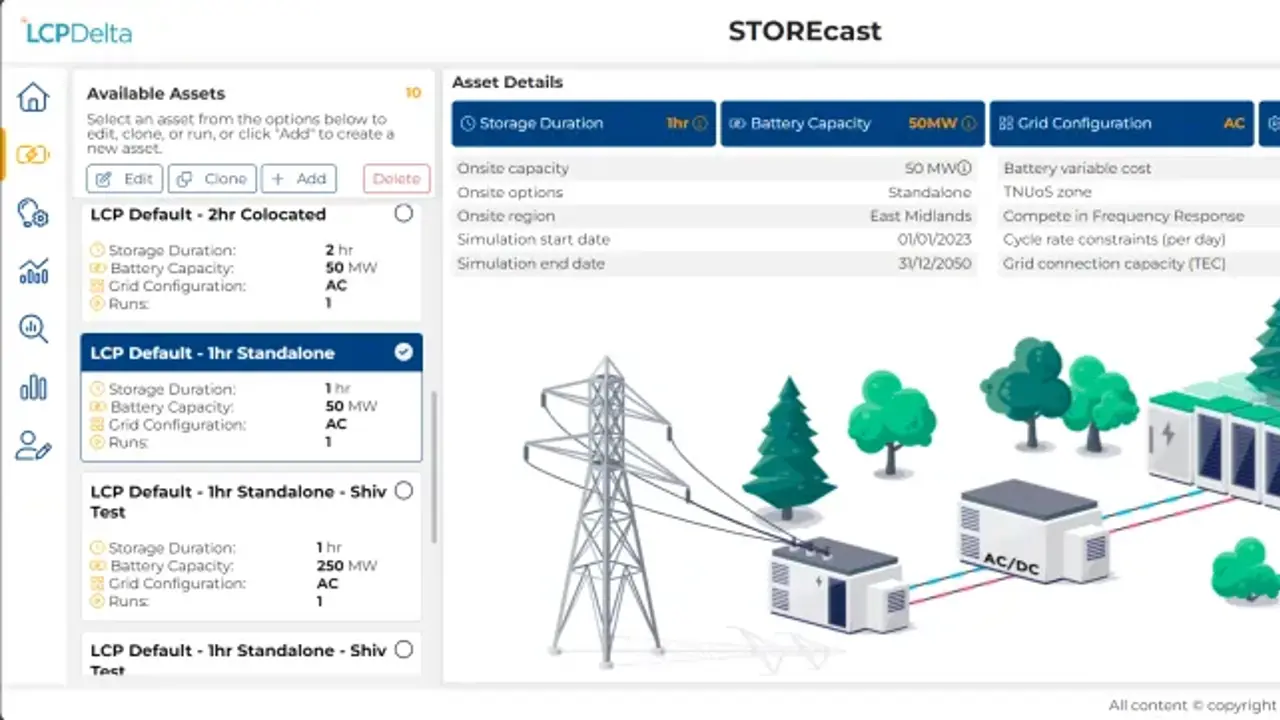Click the STOREcast title
Viewport: 1280px width, 720px height.
(x=805, y=31)
